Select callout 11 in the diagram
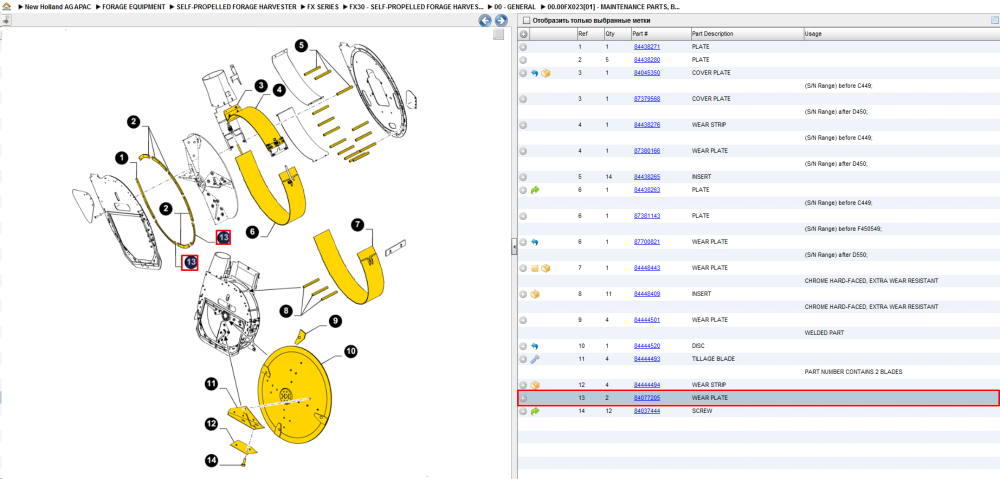 tap(211, 383)
